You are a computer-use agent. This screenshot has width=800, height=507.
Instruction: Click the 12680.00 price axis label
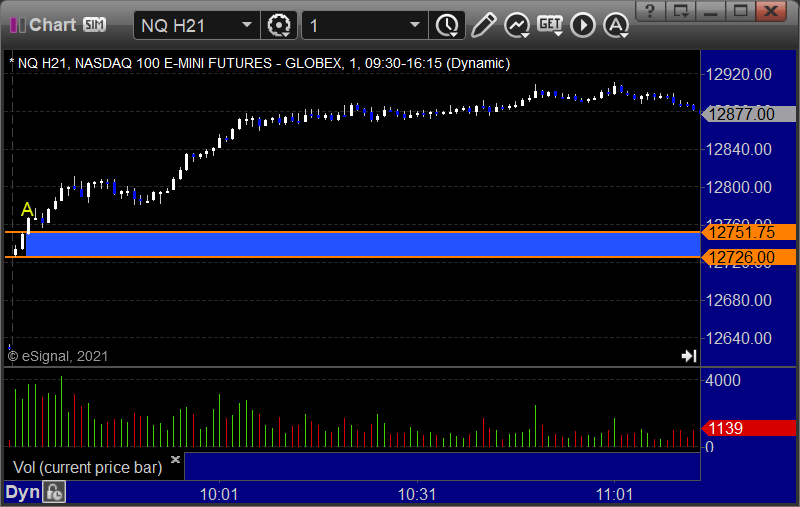tap(738, 300)
